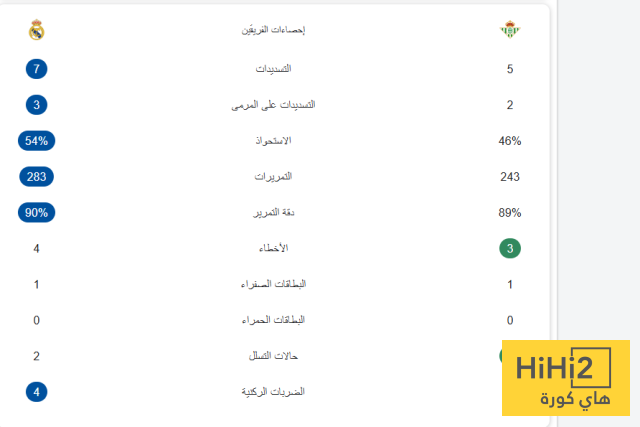This screenshot has width=640, height=427.
Task: Click the 243 passes value for Betis
Action: (x=510, y=177)
